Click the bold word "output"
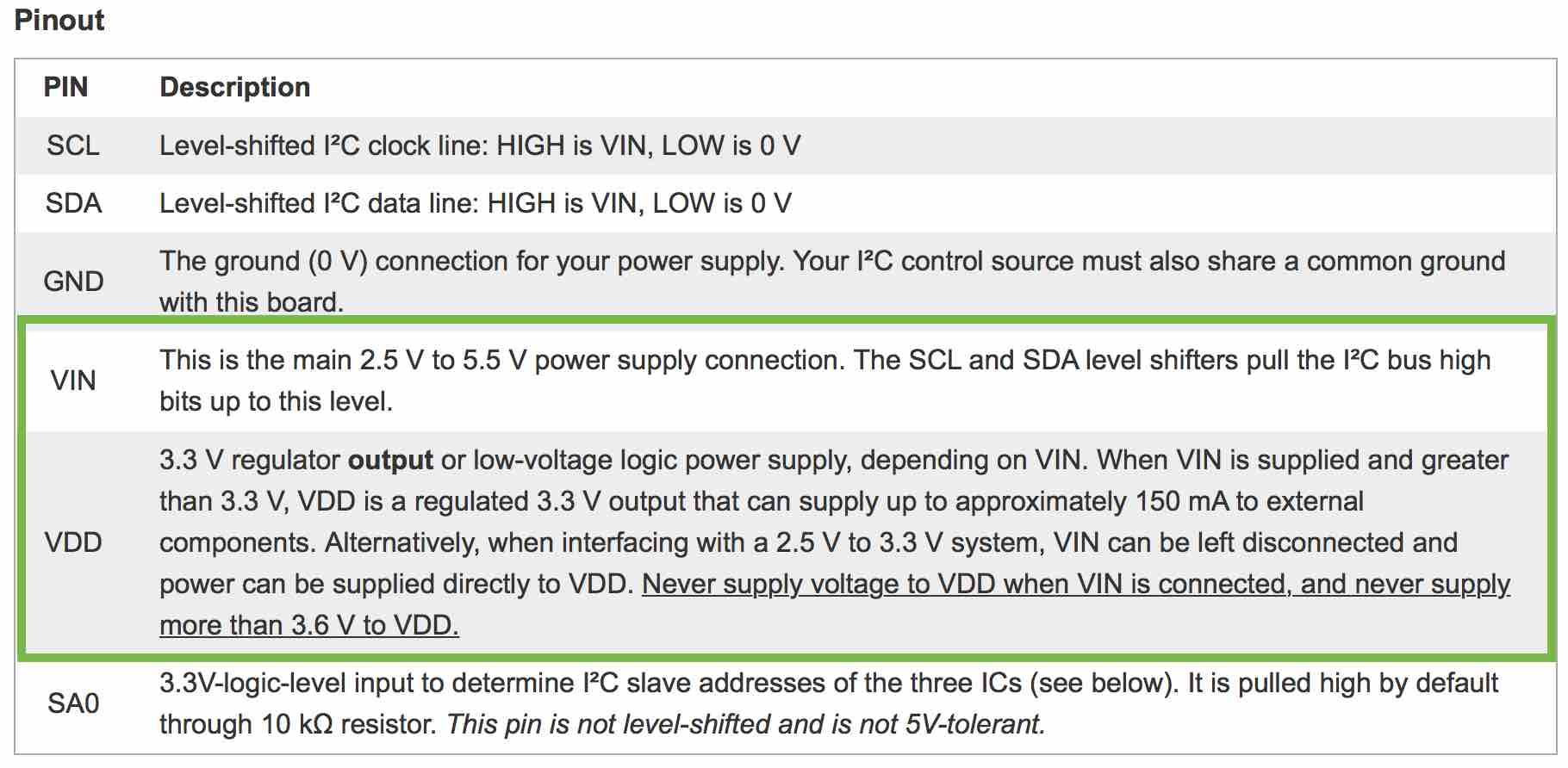This screenshot has width=1568, height=768. tap(390, 460)
